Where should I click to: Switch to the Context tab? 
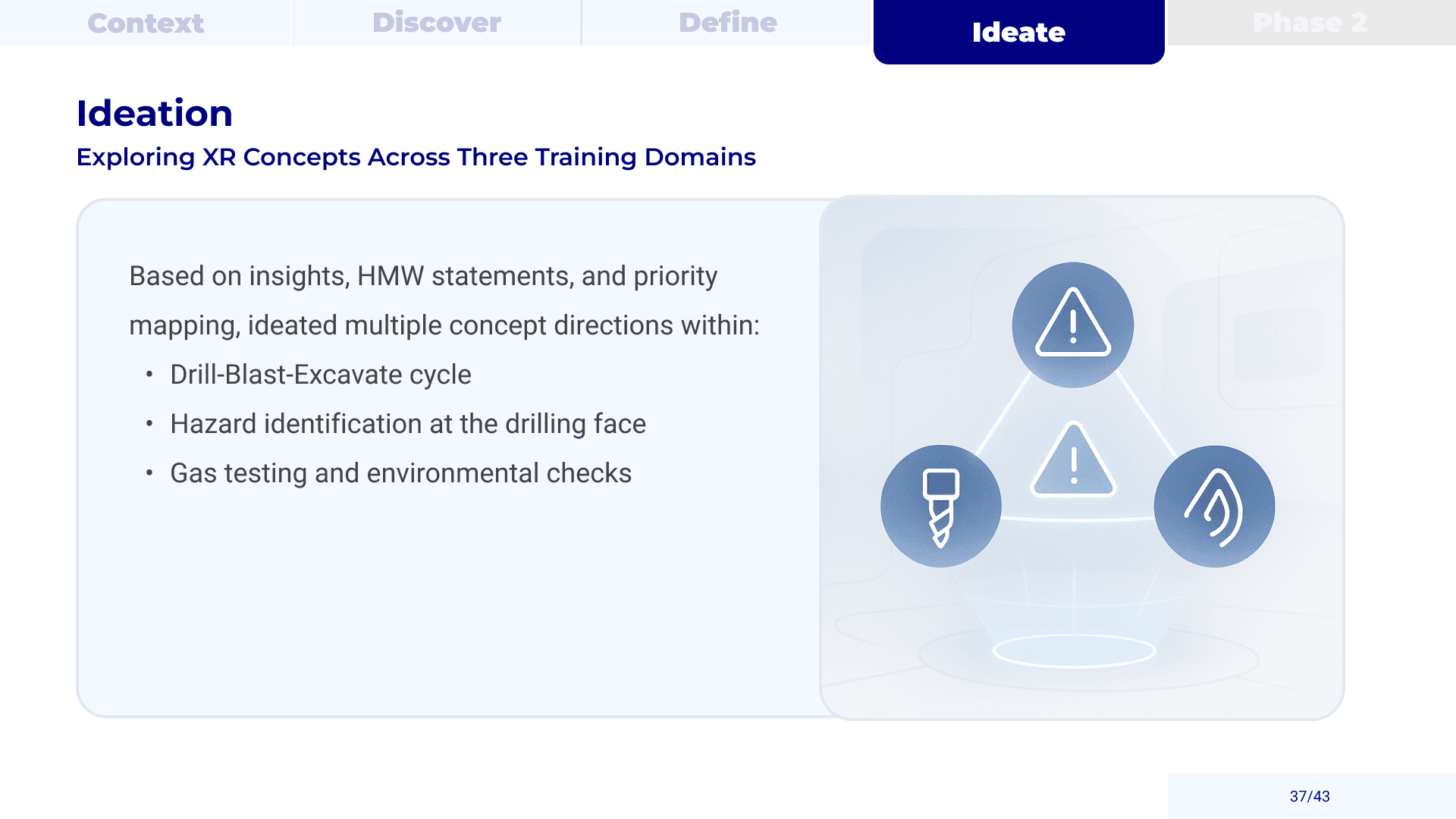coord(145,23)
